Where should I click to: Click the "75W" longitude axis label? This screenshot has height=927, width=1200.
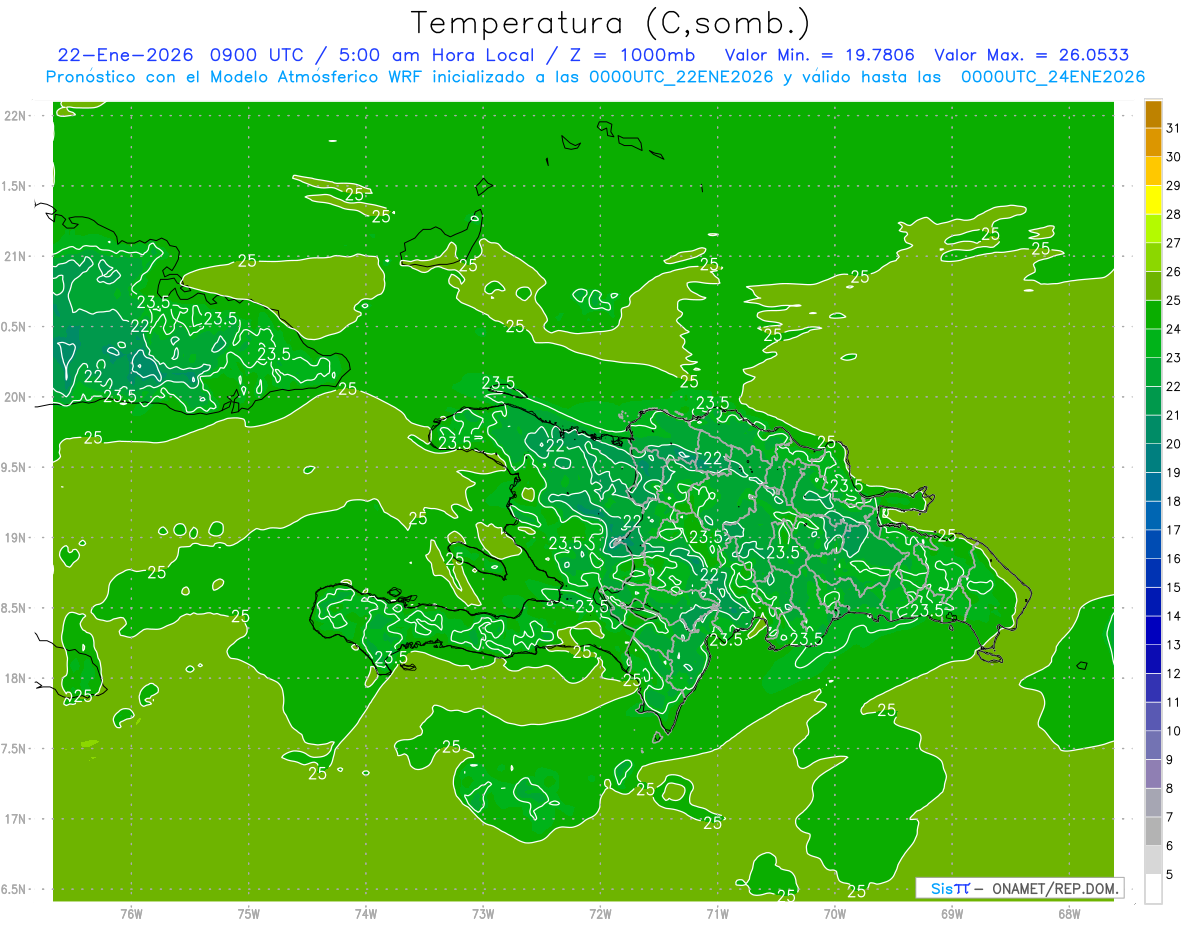click(x=249, y=914)
